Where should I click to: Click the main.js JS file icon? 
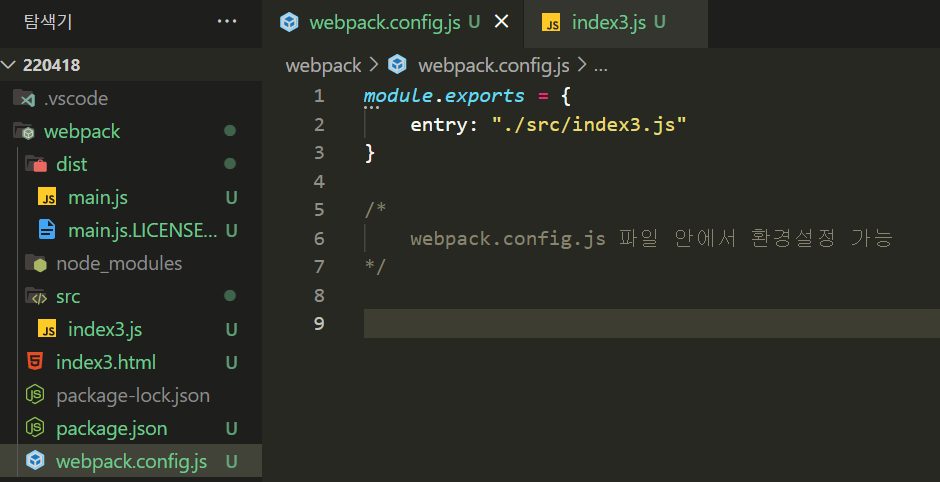[47, 197]
